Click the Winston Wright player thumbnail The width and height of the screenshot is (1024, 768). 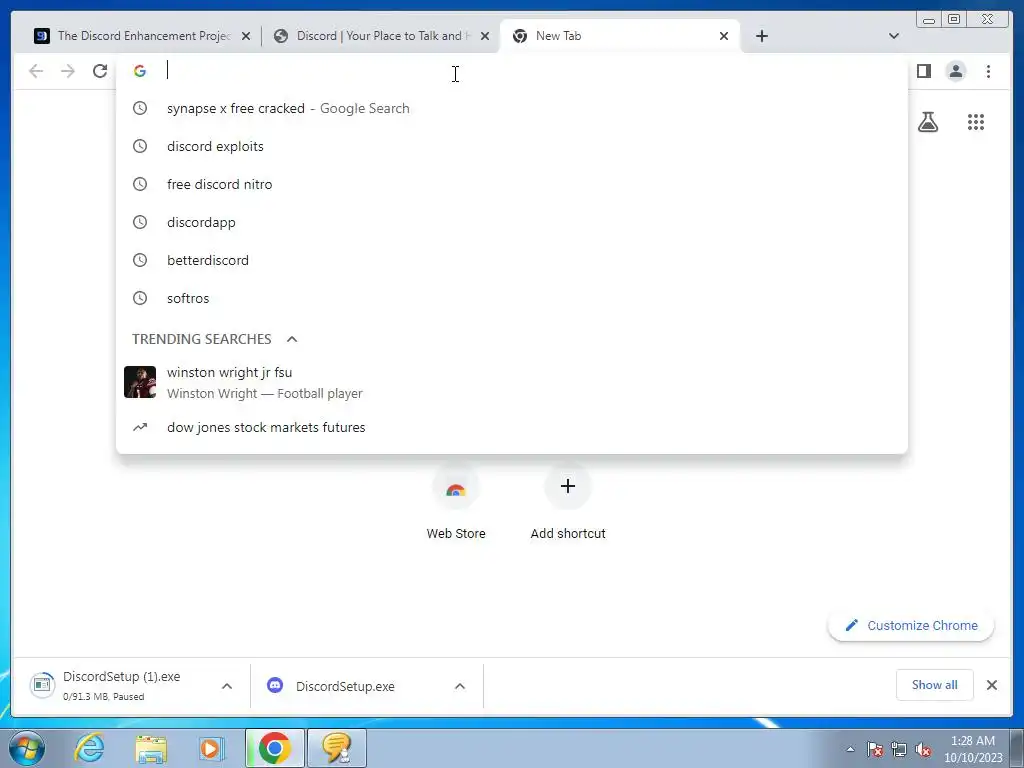tap(140, 382)
